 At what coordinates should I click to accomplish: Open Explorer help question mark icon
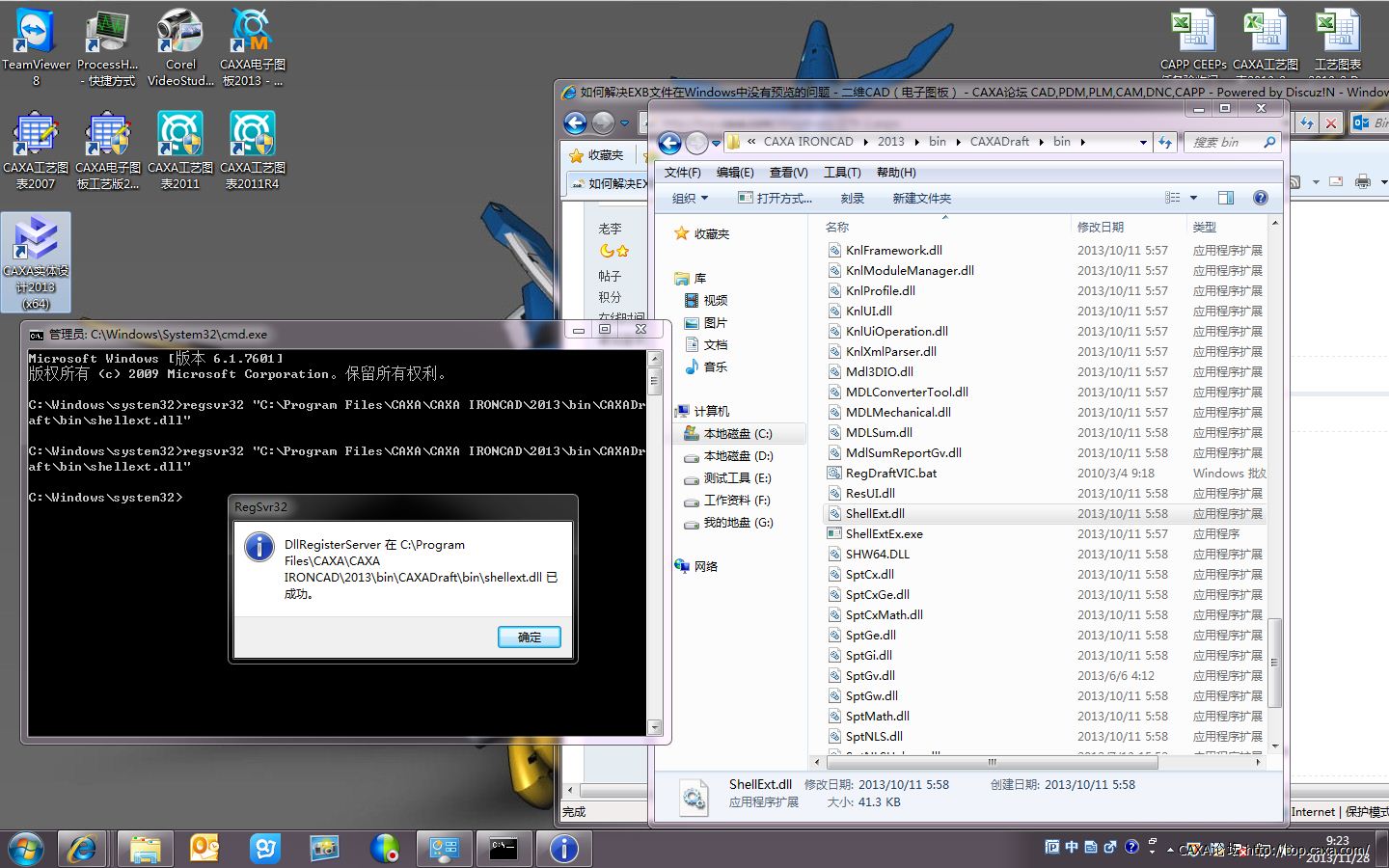point(1260,198)
